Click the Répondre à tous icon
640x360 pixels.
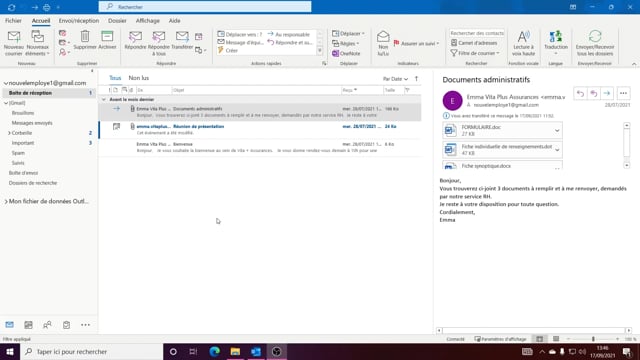pyautogui.click(x=159, y=36)
